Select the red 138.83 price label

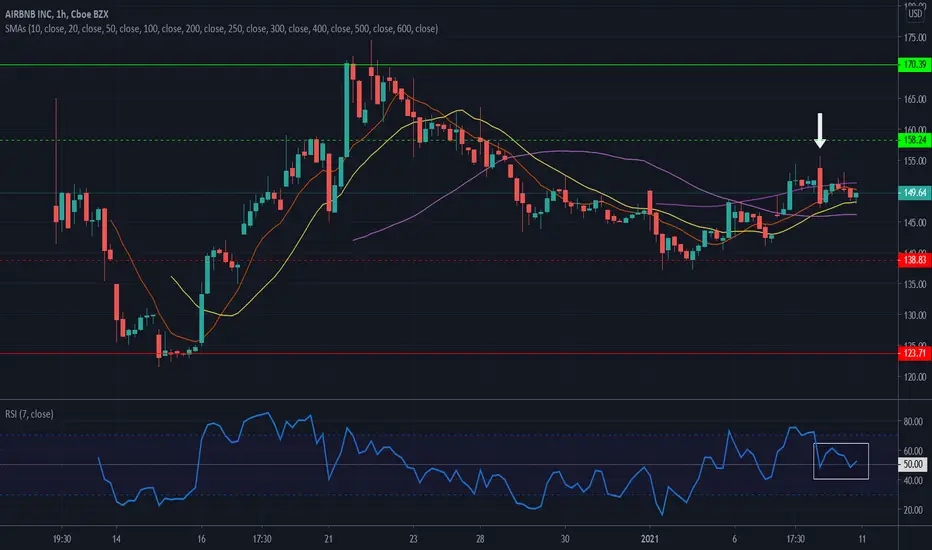(914, 260)
